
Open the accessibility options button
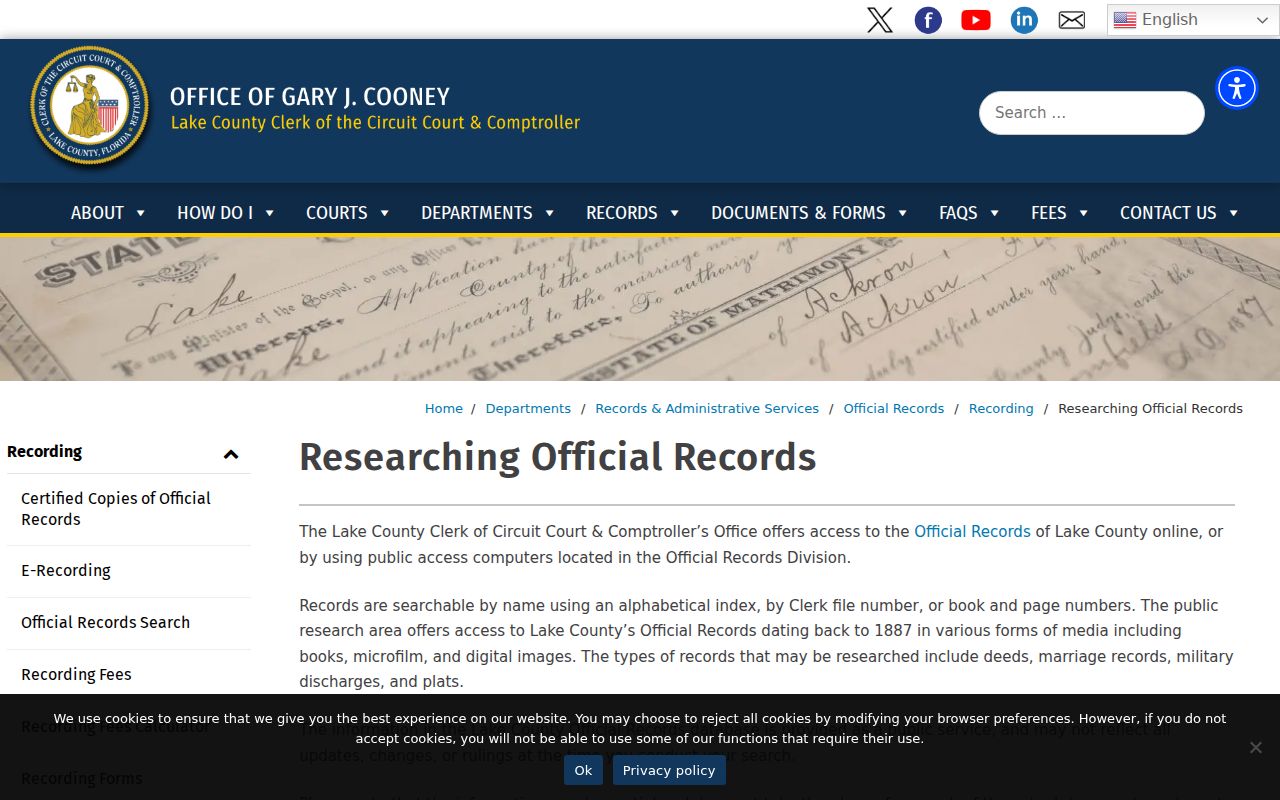click(x=1237, y=88)
